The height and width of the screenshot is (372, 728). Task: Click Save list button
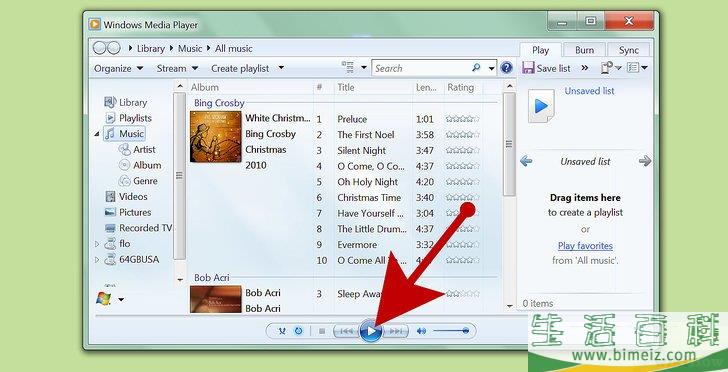(x=546, y=68)
